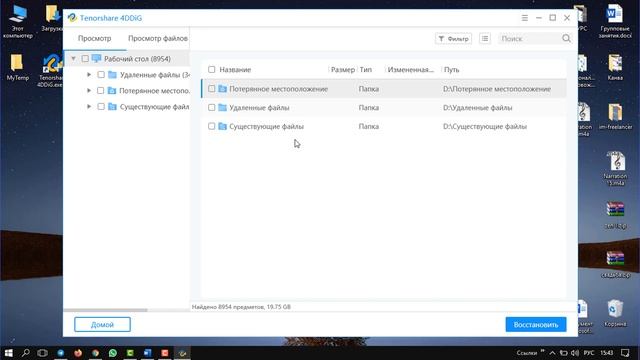Sort by the Измененная column header
This screenshot has width=640, height=360.
411,70
